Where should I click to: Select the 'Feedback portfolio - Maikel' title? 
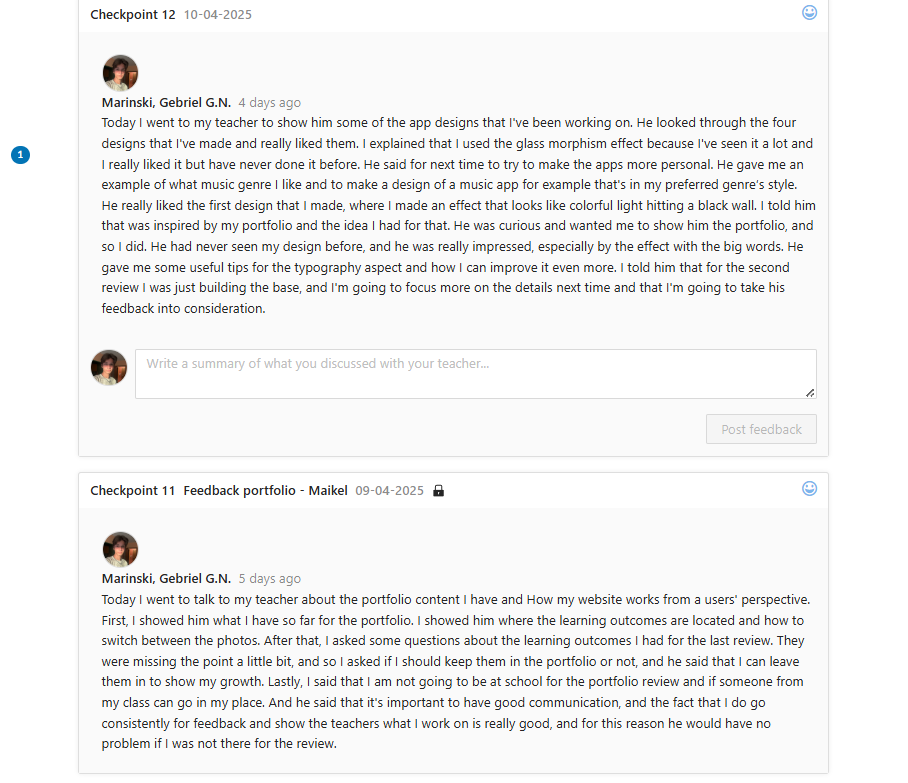[265, 491]
